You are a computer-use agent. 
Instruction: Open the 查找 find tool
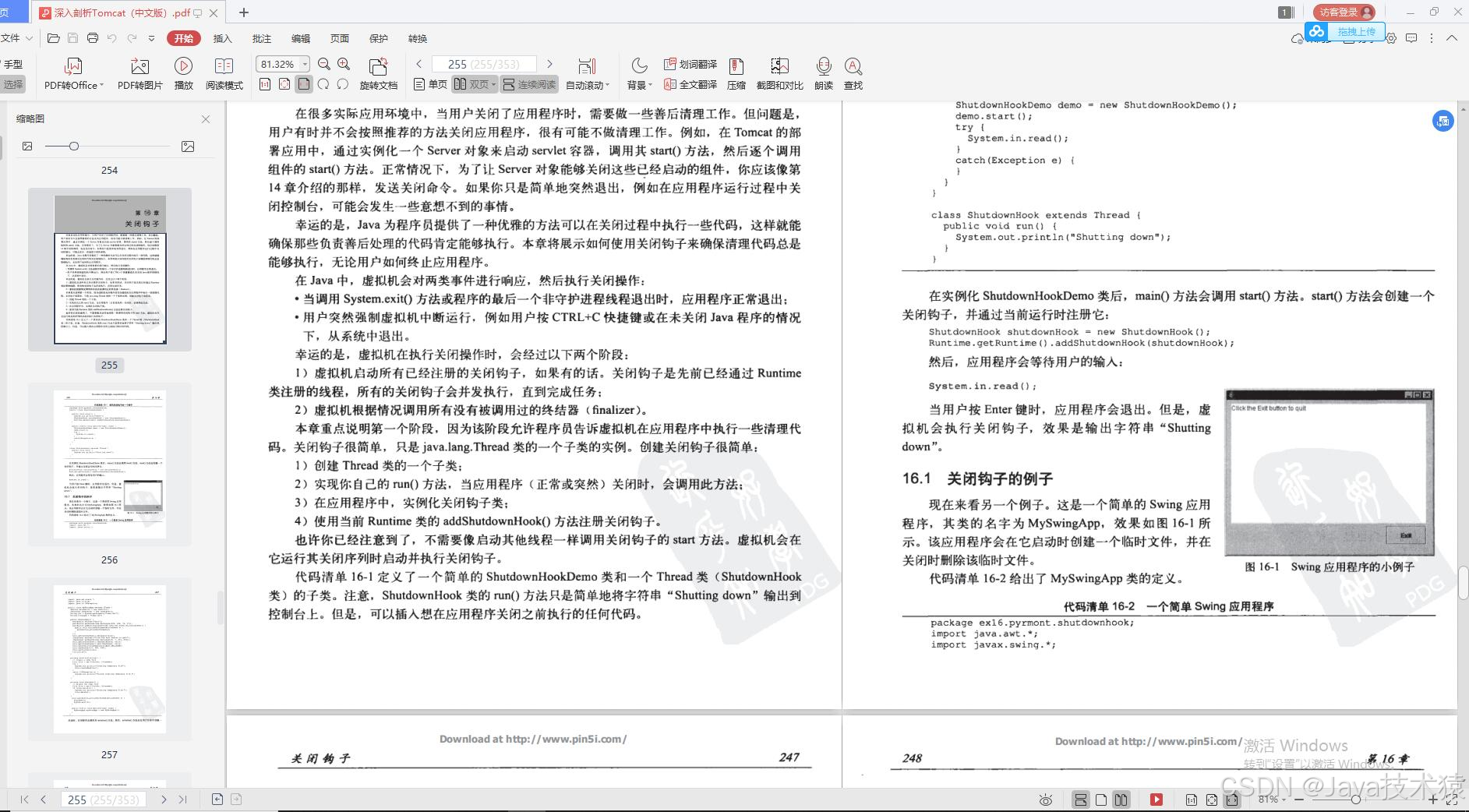pyautogui.click(x=853, y=73)
